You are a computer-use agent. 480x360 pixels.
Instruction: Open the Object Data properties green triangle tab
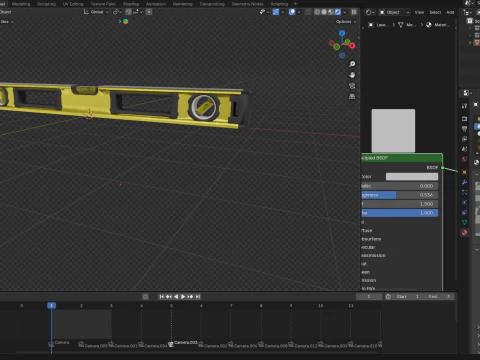click(464, 222)
